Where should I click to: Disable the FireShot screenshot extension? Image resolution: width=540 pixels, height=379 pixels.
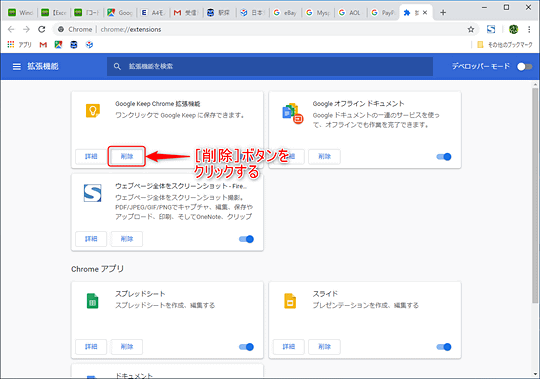[246, 239]
